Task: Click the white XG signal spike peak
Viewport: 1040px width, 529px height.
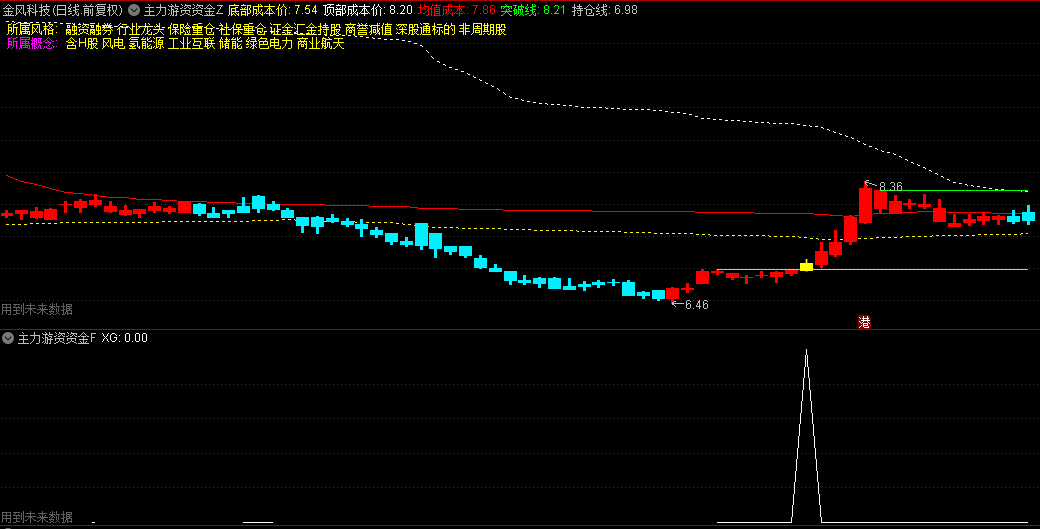Action: (807, 351)
